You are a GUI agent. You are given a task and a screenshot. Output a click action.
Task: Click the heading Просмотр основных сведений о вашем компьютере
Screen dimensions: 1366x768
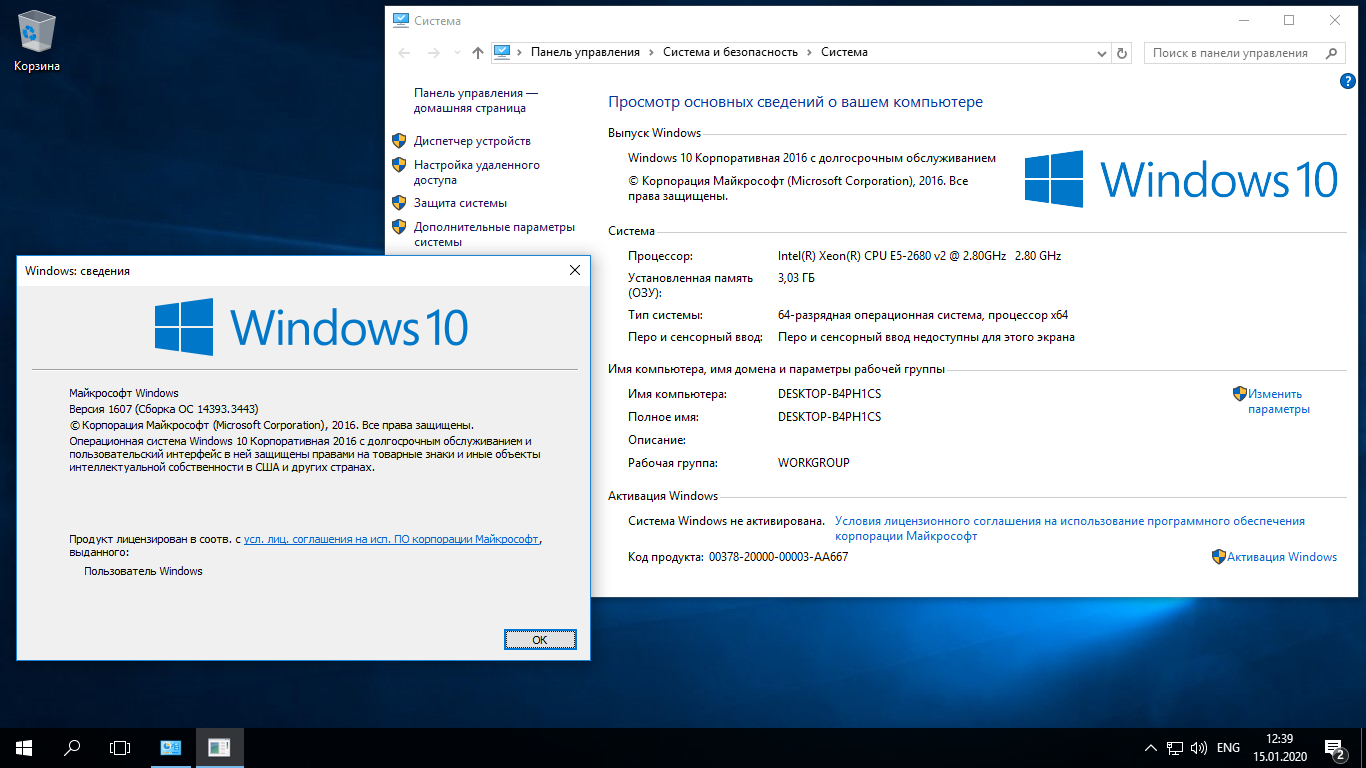(x=796, y=102)
